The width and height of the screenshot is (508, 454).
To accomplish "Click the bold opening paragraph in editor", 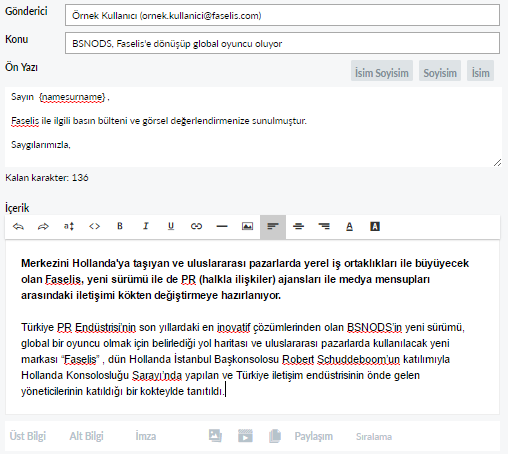I will tap(245, 279).
